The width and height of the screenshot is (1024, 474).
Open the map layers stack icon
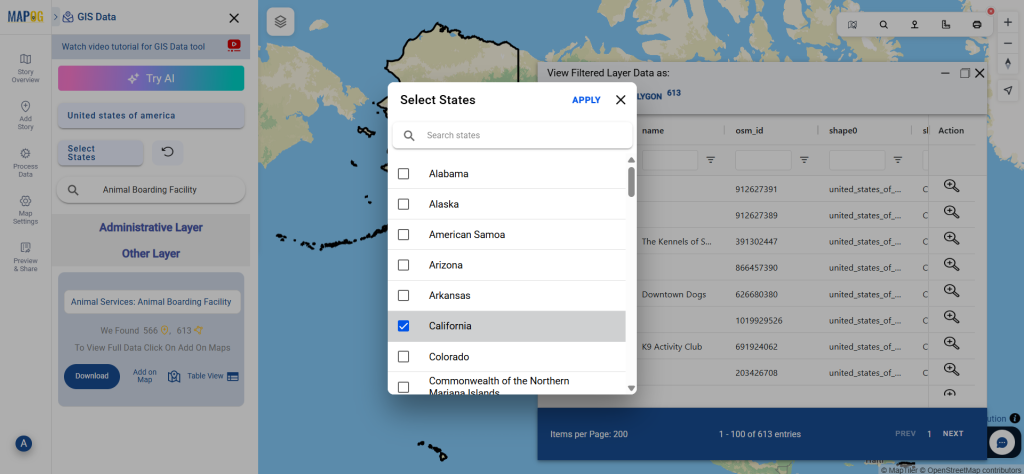(281, 21)
